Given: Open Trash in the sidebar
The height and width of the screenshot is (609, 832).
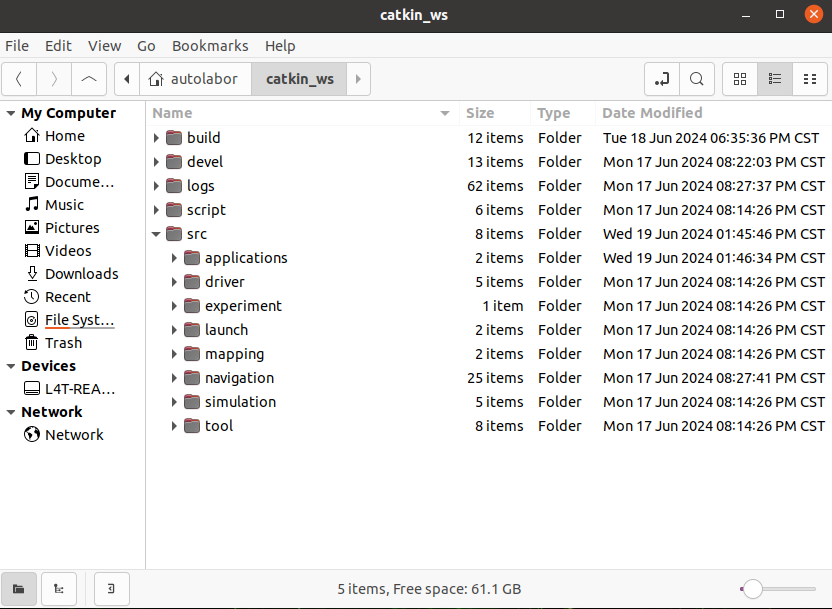Looking at the screenshot, I should point(63,343).
